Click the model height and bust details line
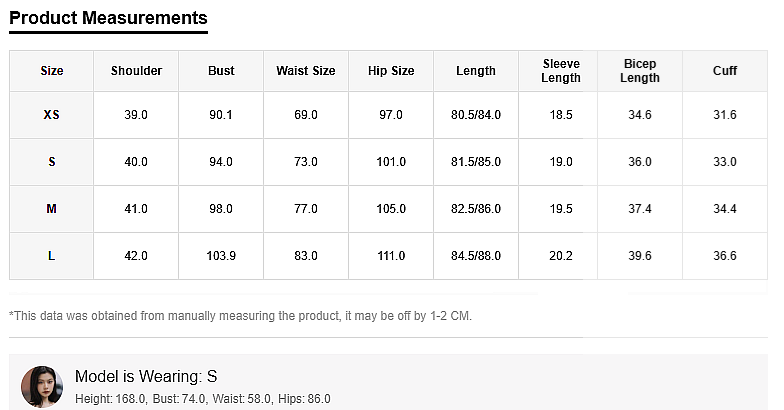Viewport: 784px width, 410px height. pyautogui.click(x=203, y=399)
